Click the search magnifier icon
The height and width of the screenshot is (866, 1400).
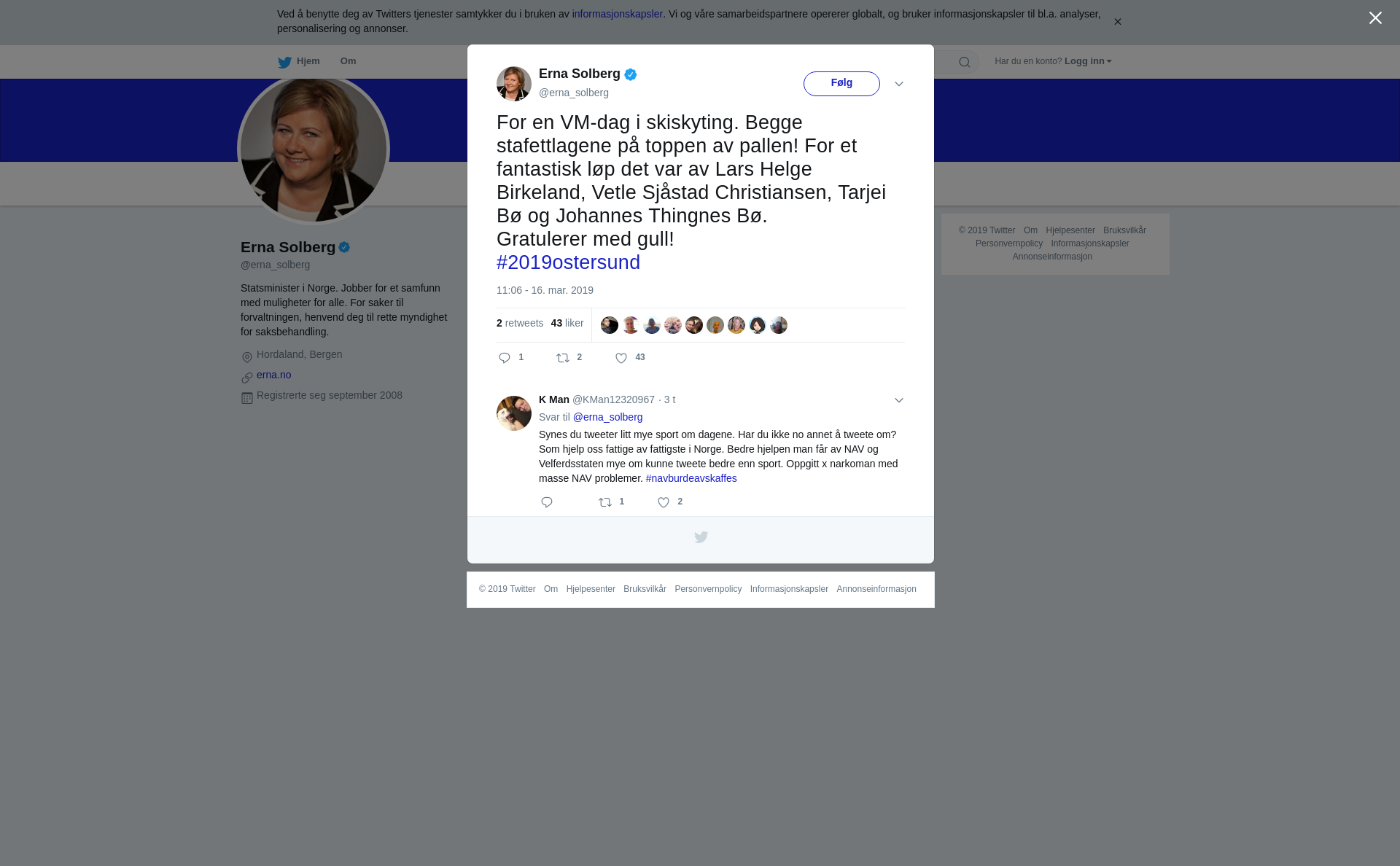point(965,62)
